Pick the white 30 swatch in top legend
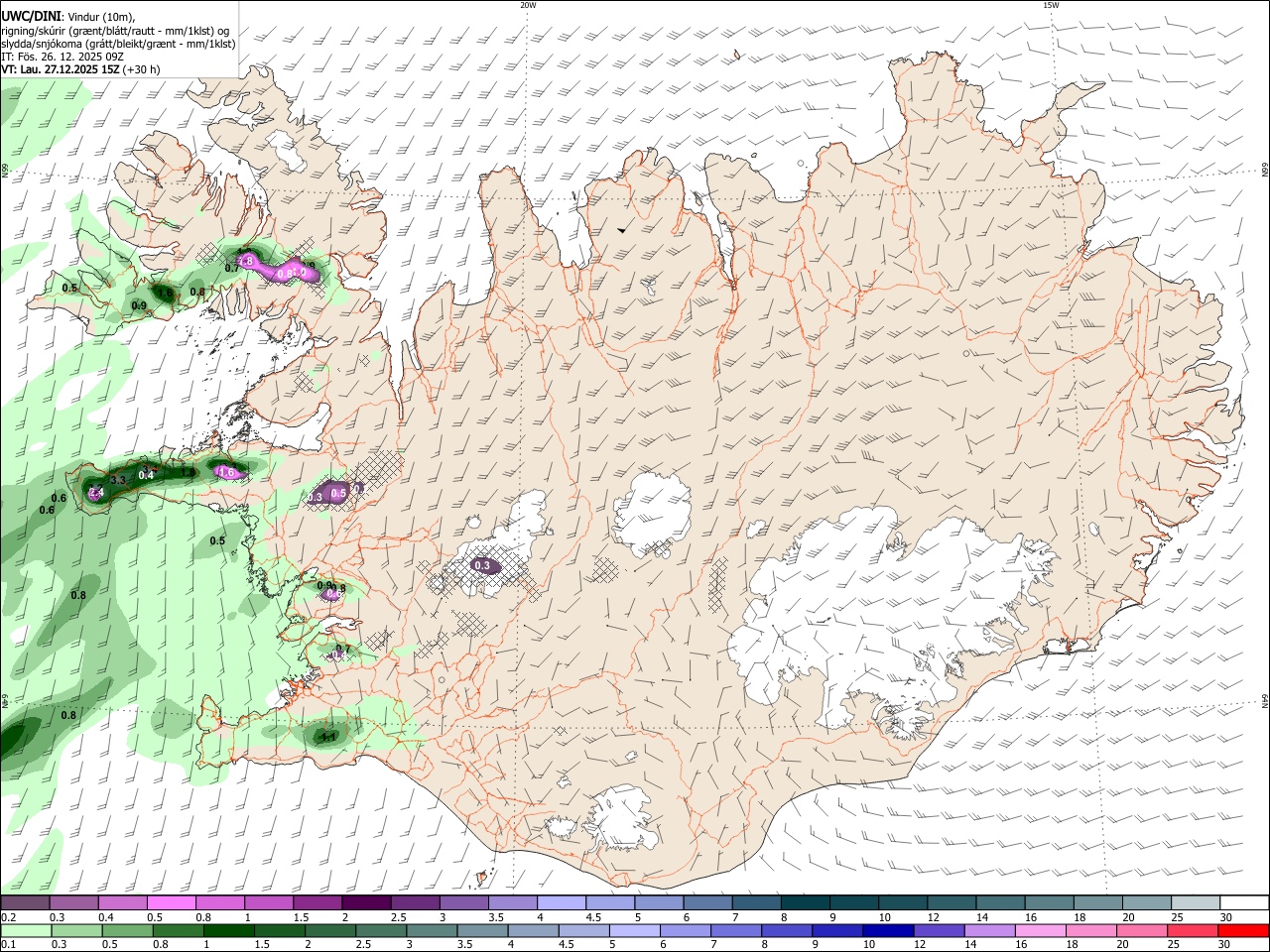 [x=1245, y=903]
